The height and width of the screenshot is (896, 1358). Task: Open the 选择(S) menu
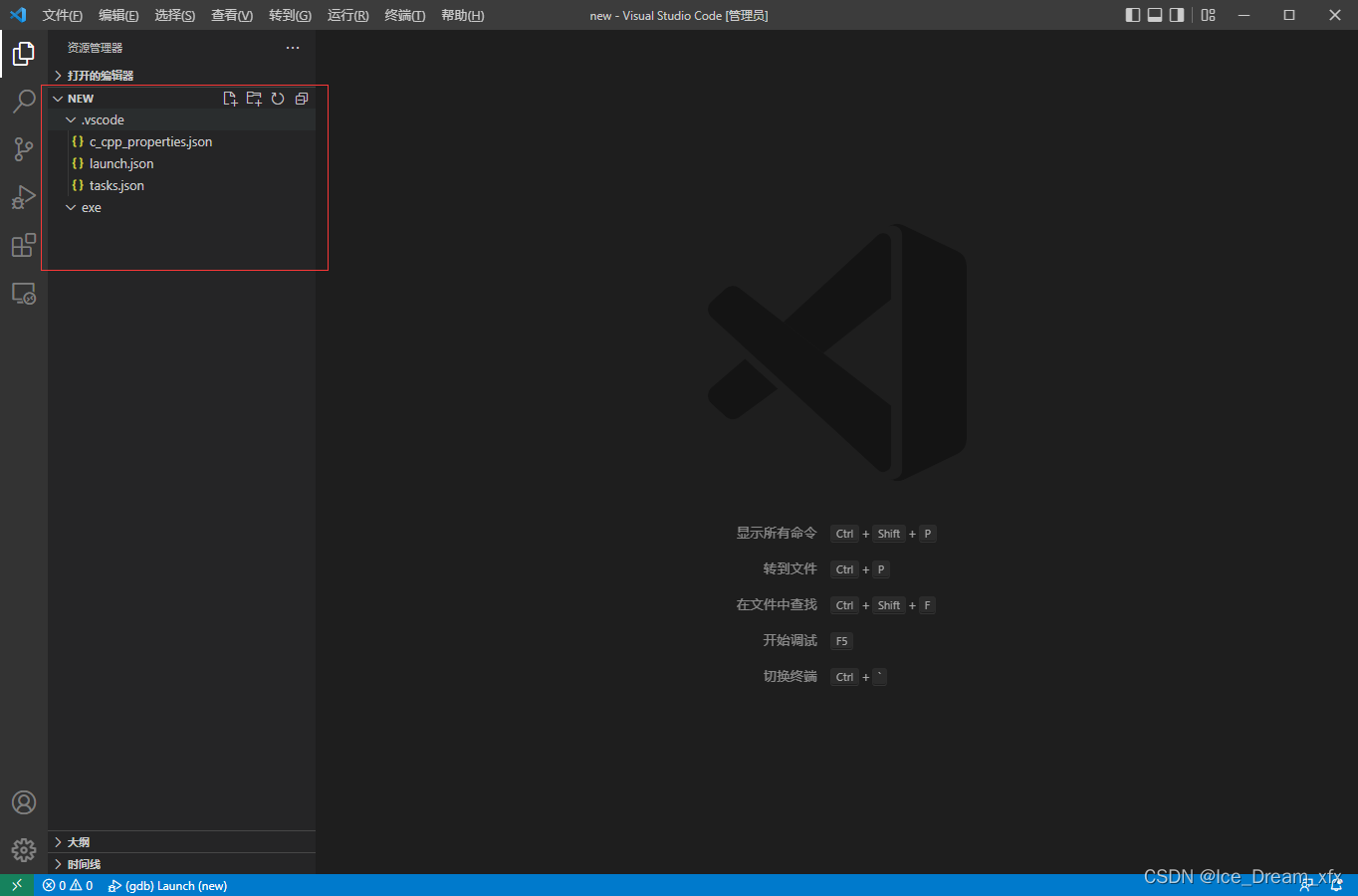click(175, 15)
